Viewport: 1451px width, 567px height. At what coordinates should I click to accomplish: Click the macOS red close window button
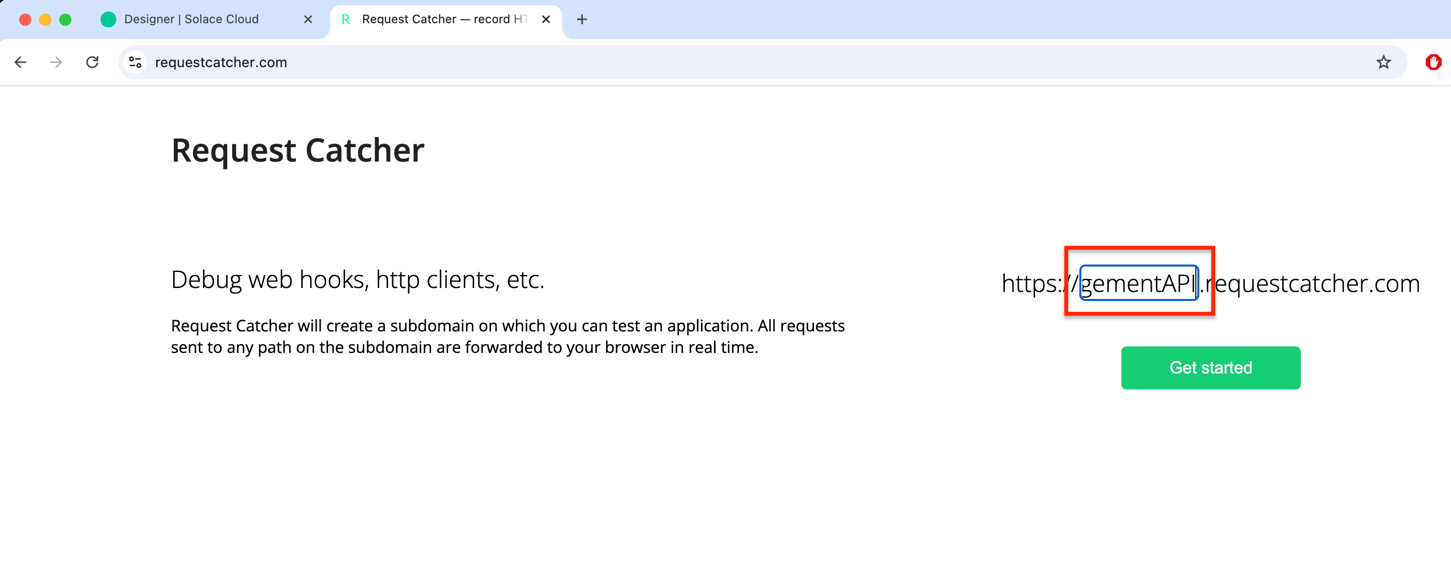(25, 19)
